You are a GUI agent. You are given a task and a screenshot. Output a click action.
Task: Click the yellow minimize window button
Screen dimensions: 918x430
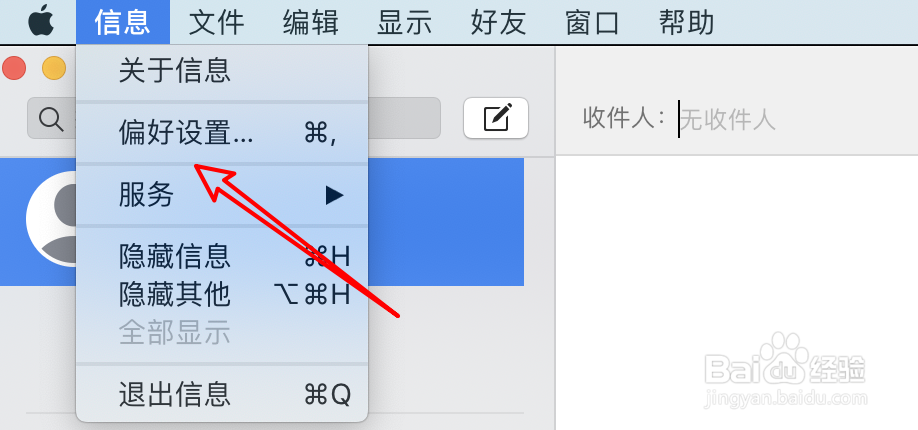point(54,69)
